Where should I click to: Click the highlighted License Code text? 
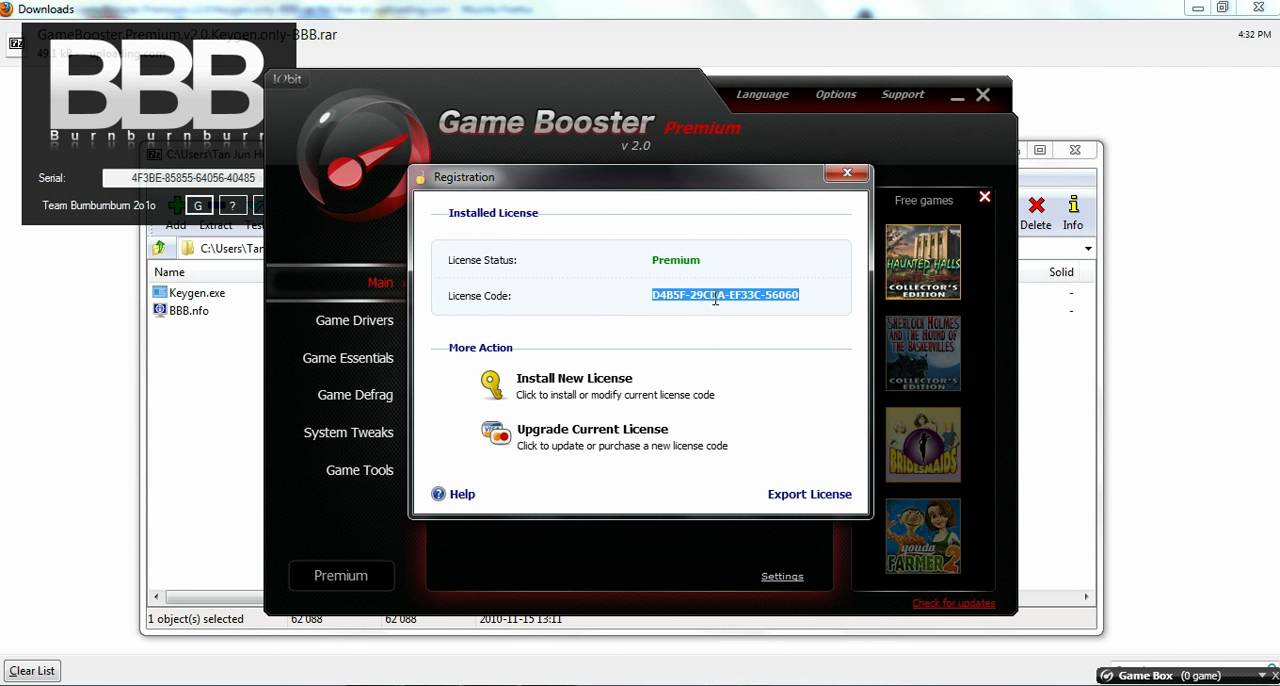coord(725,295)
